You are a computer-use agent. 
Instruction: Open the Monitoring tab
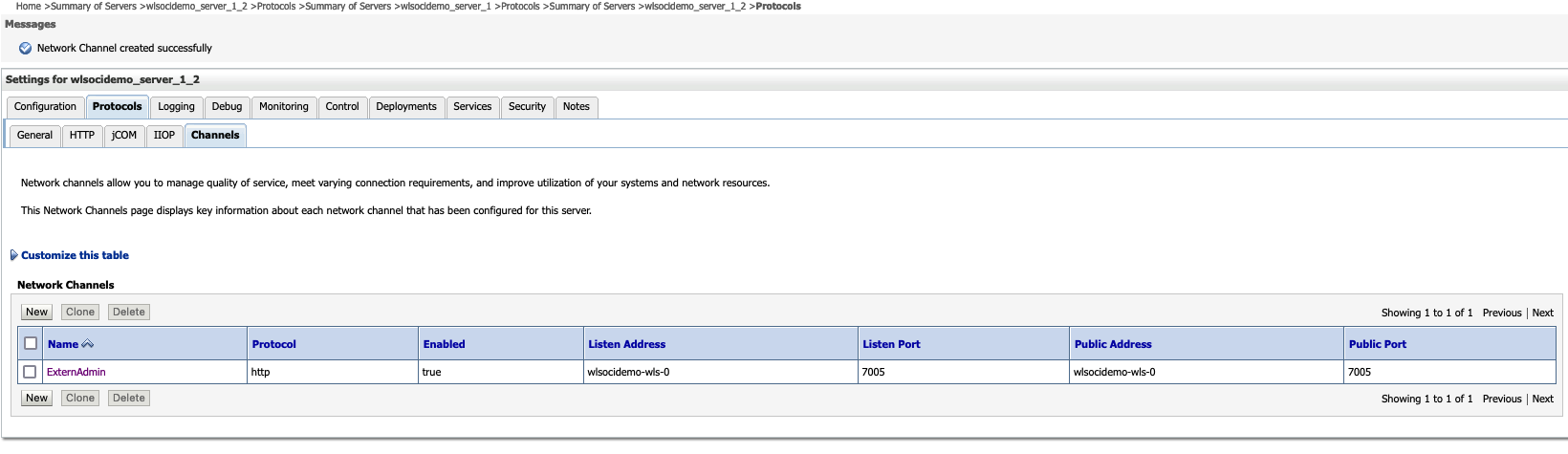(x=283, y=107)
